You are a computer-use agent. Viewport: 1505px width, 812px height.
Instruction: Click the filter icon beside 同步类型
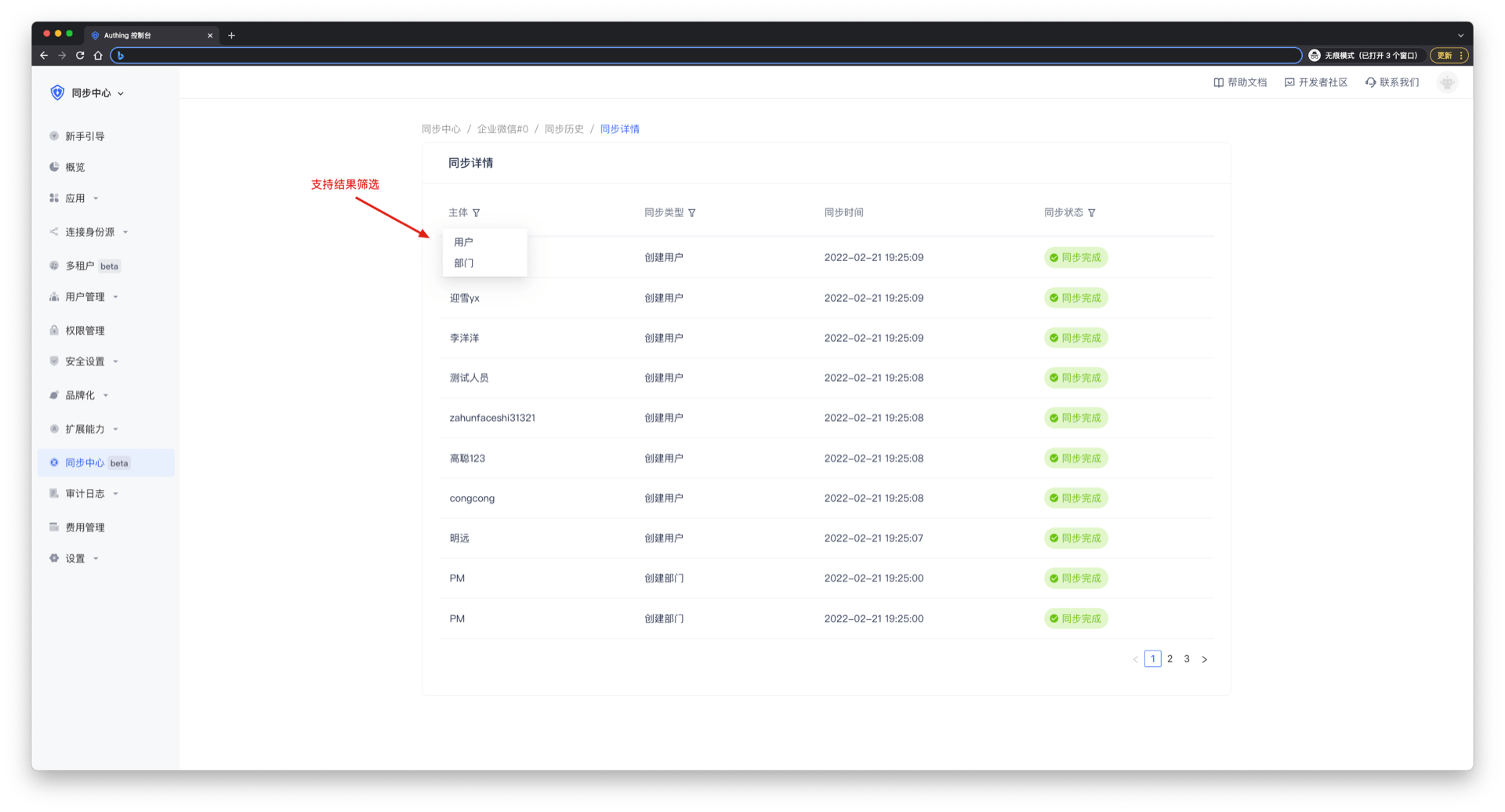(691, 213)
